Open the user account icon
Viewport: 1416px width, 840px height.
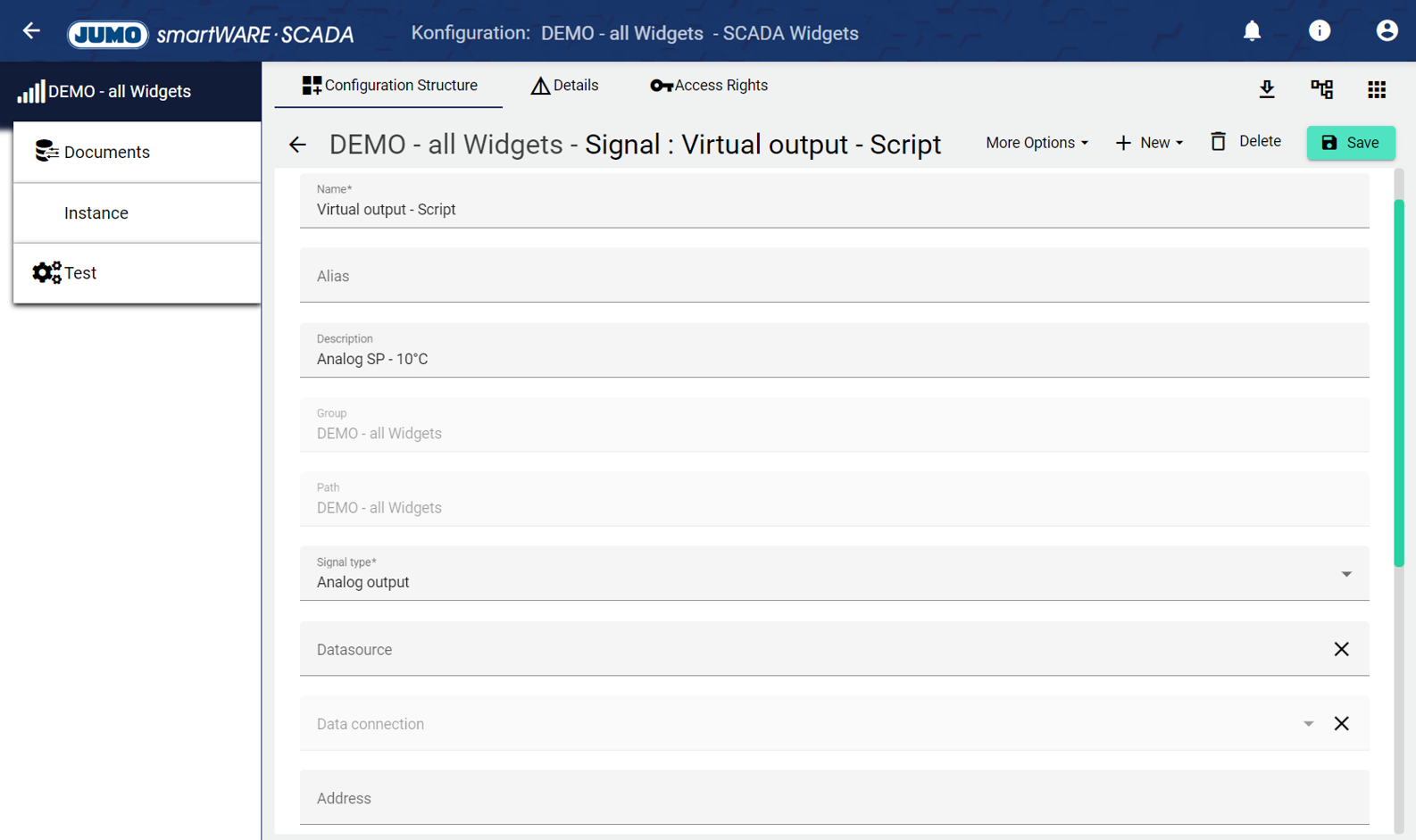pyautogui.click(x=1386, y=31)
